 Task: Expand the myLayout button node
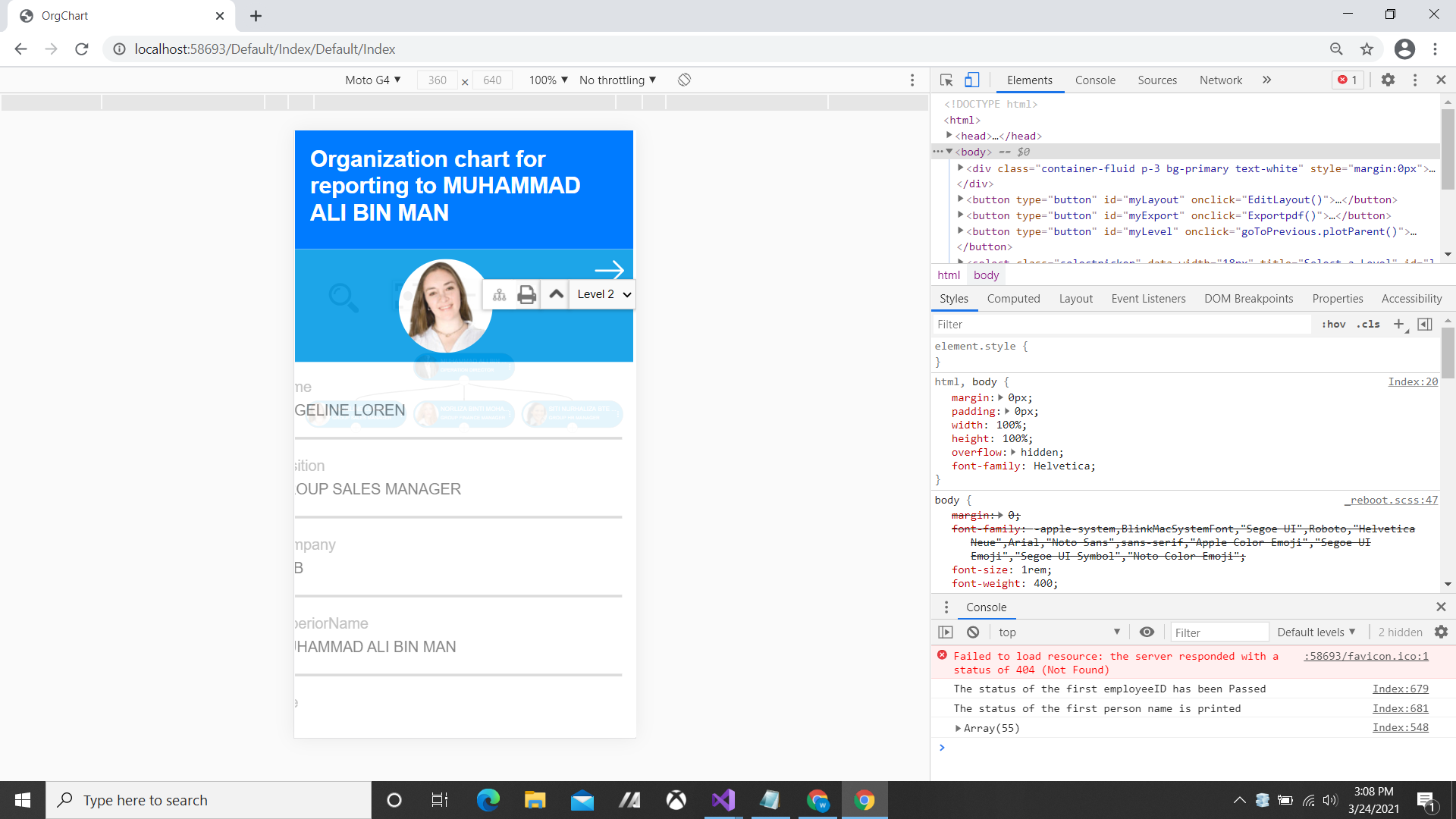click(x=961, y=199)
